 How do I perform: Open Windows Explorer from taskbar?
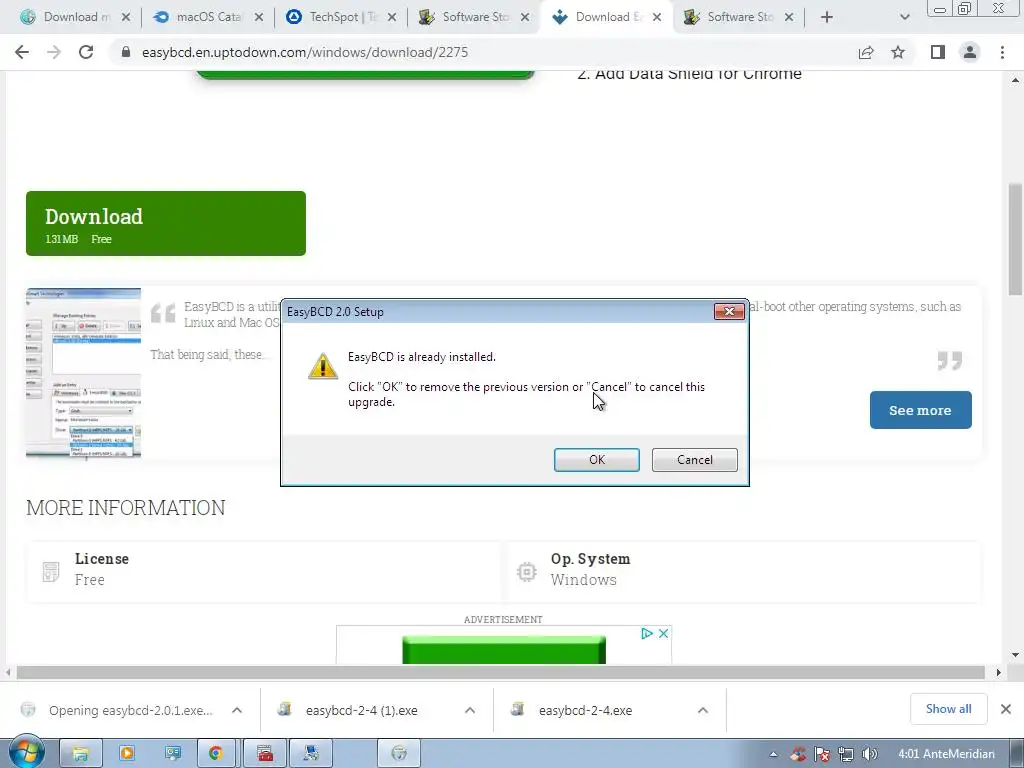coord(80,754)
